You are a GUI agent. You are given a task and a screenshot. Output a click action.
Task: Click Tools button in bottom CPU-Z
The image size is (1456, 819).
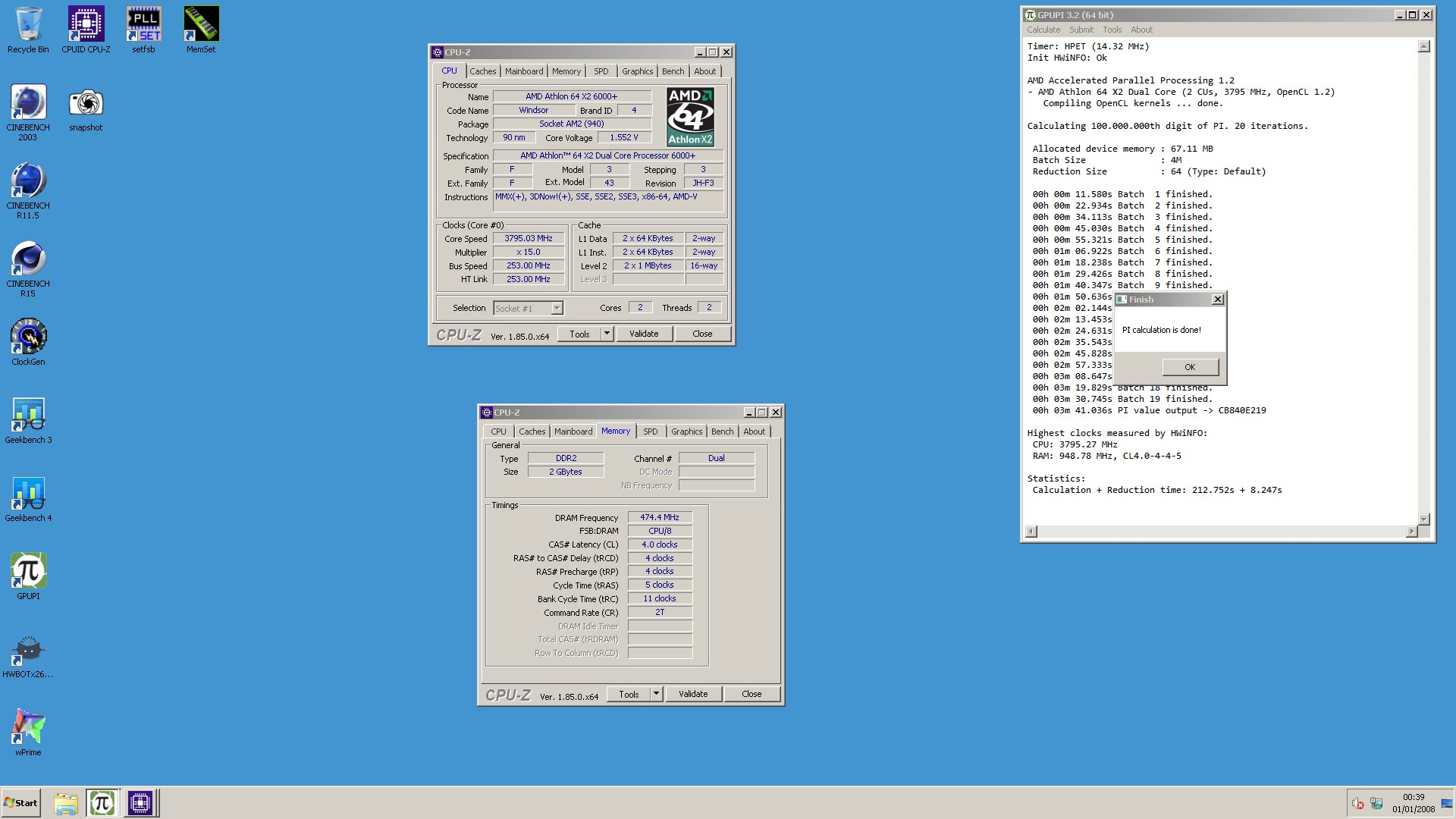(x=629, y=694)
